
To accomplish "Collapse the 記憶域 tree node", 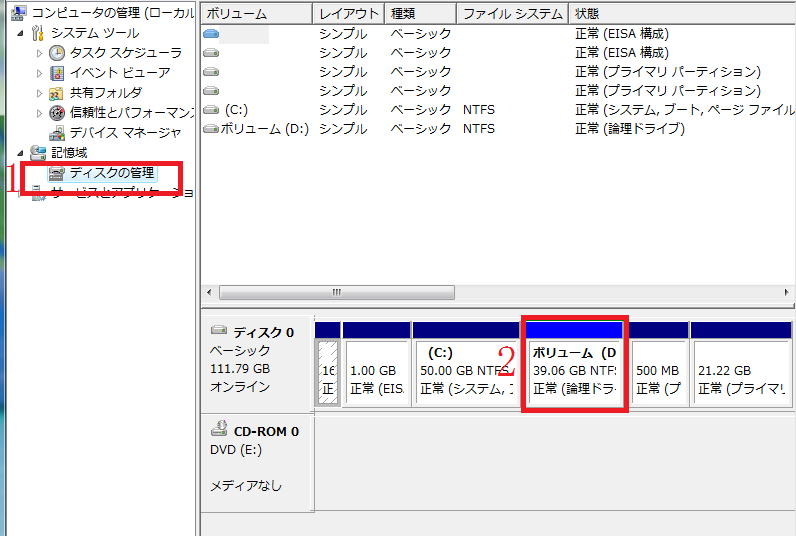I will pyautogui.click(x=21, y=153).
